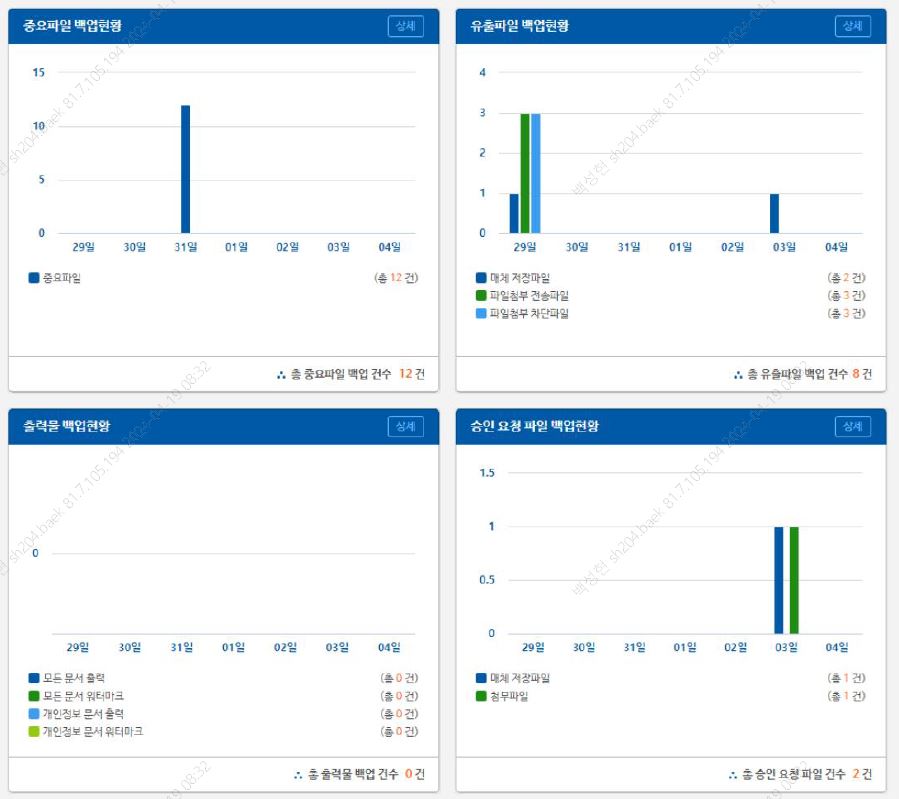Viewport: 899px width, 799px height.
Task: Click the icon beside 총 유출파일 백업 건수
Action: (738, 375)
